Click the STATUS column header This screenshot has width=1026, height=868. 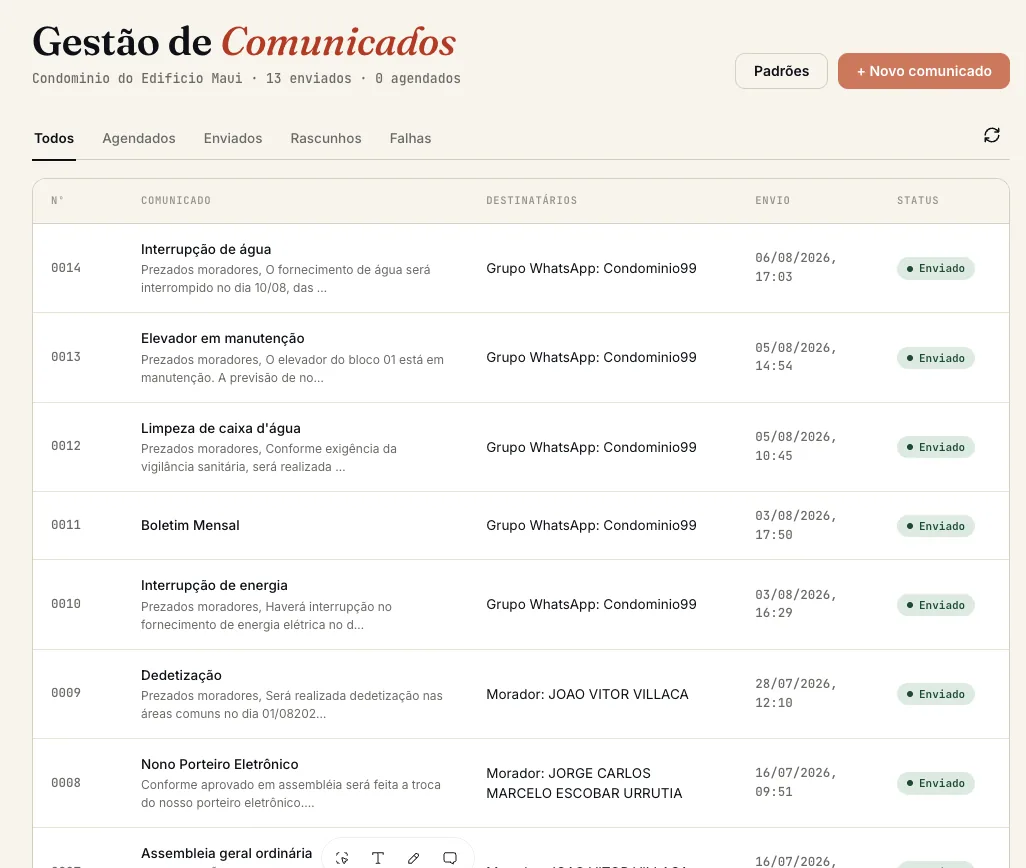(x=917, y=200)
